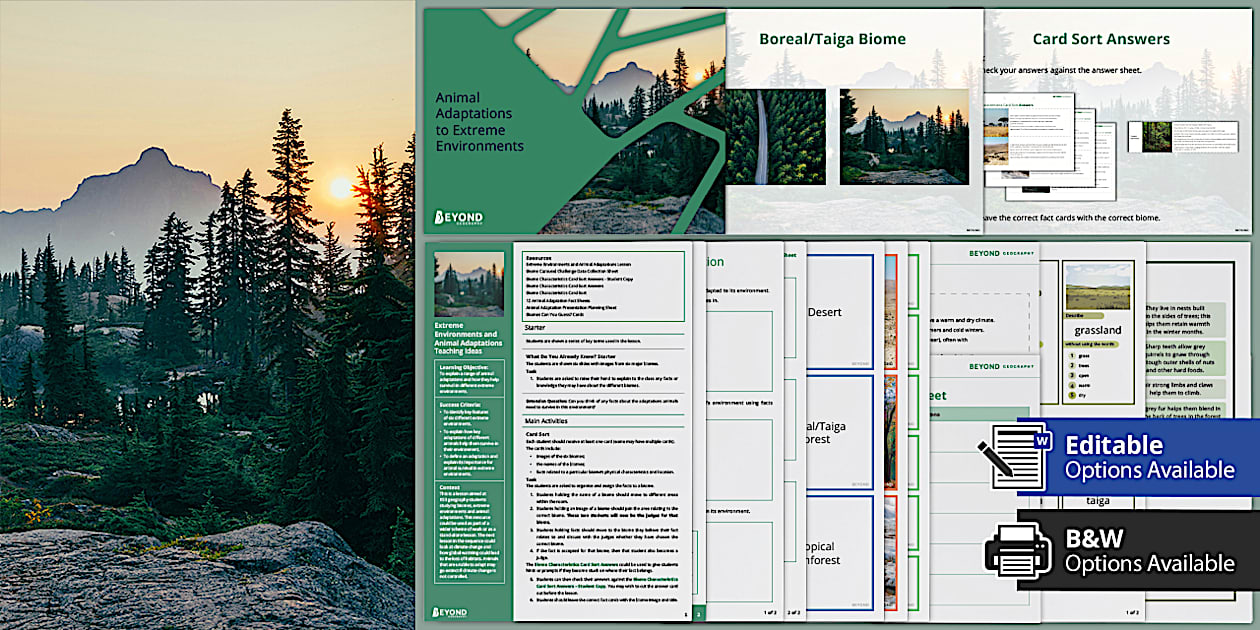
Task: Select the Boreal/Taiga Biome slide title
Action: point(832,40)
